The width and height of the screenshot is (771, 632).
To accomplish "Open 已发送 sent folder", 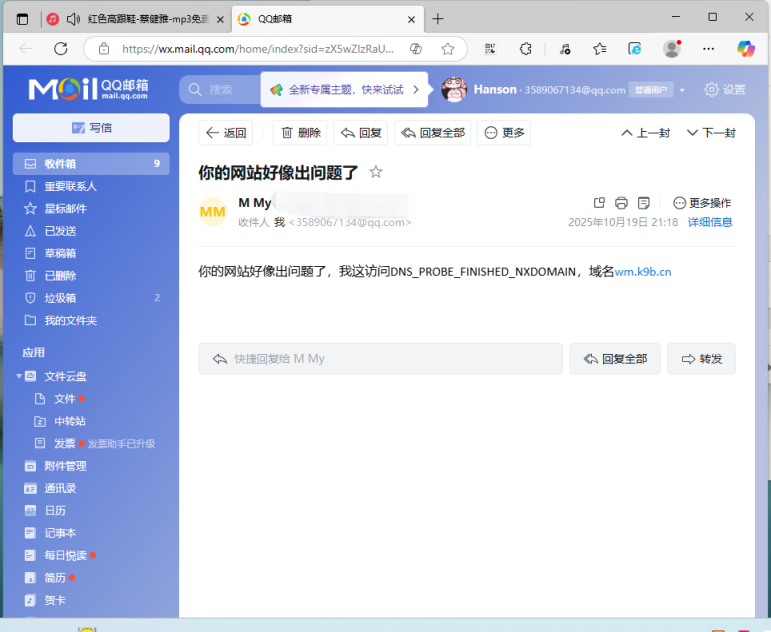I will click(60, 231).
